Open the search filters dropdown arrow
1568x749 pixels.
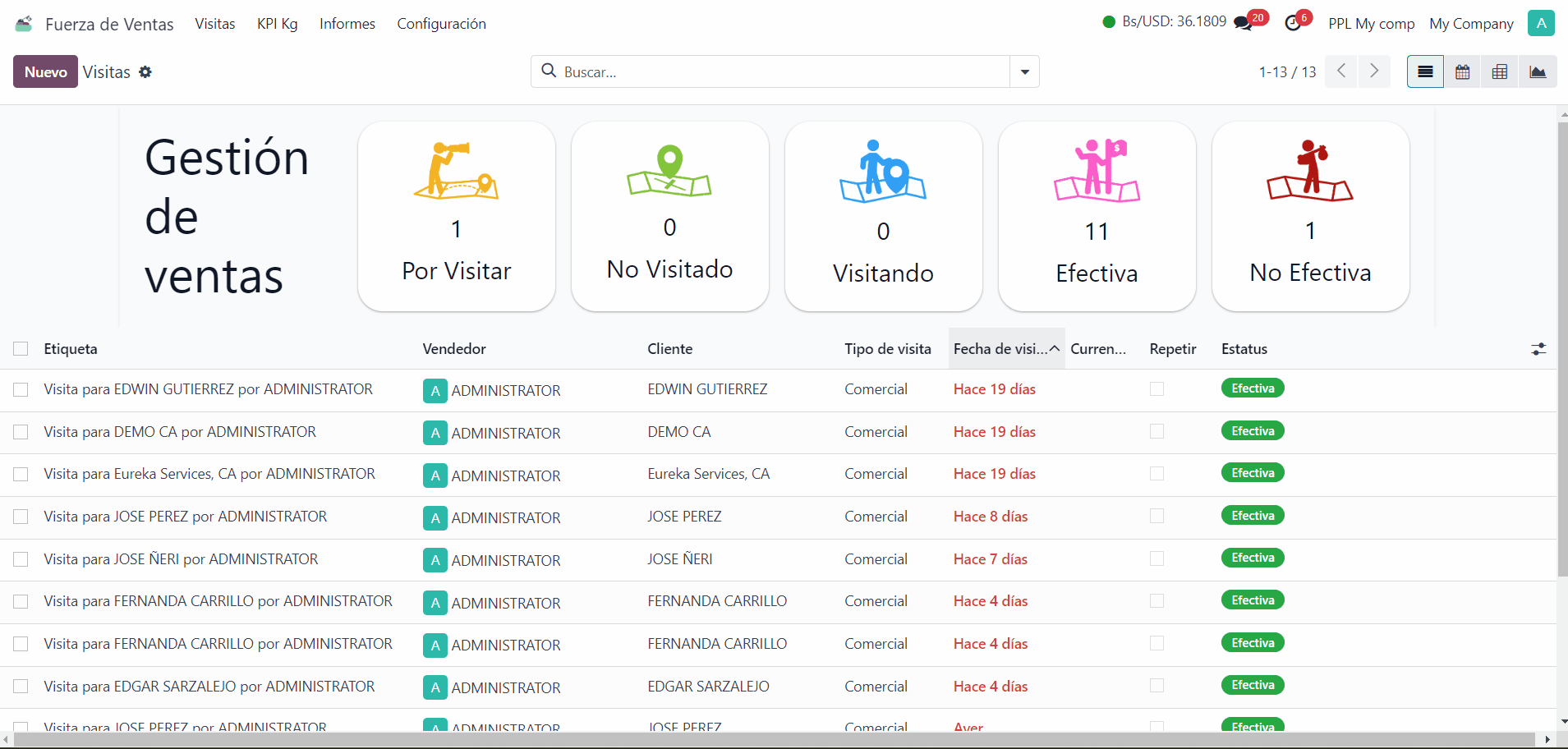point(1023,71)
